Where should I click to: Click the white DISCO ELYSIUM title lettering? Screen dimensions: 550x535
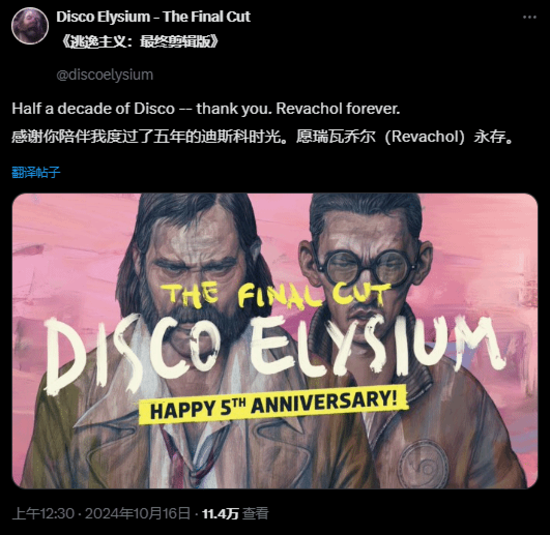point(275,352)
